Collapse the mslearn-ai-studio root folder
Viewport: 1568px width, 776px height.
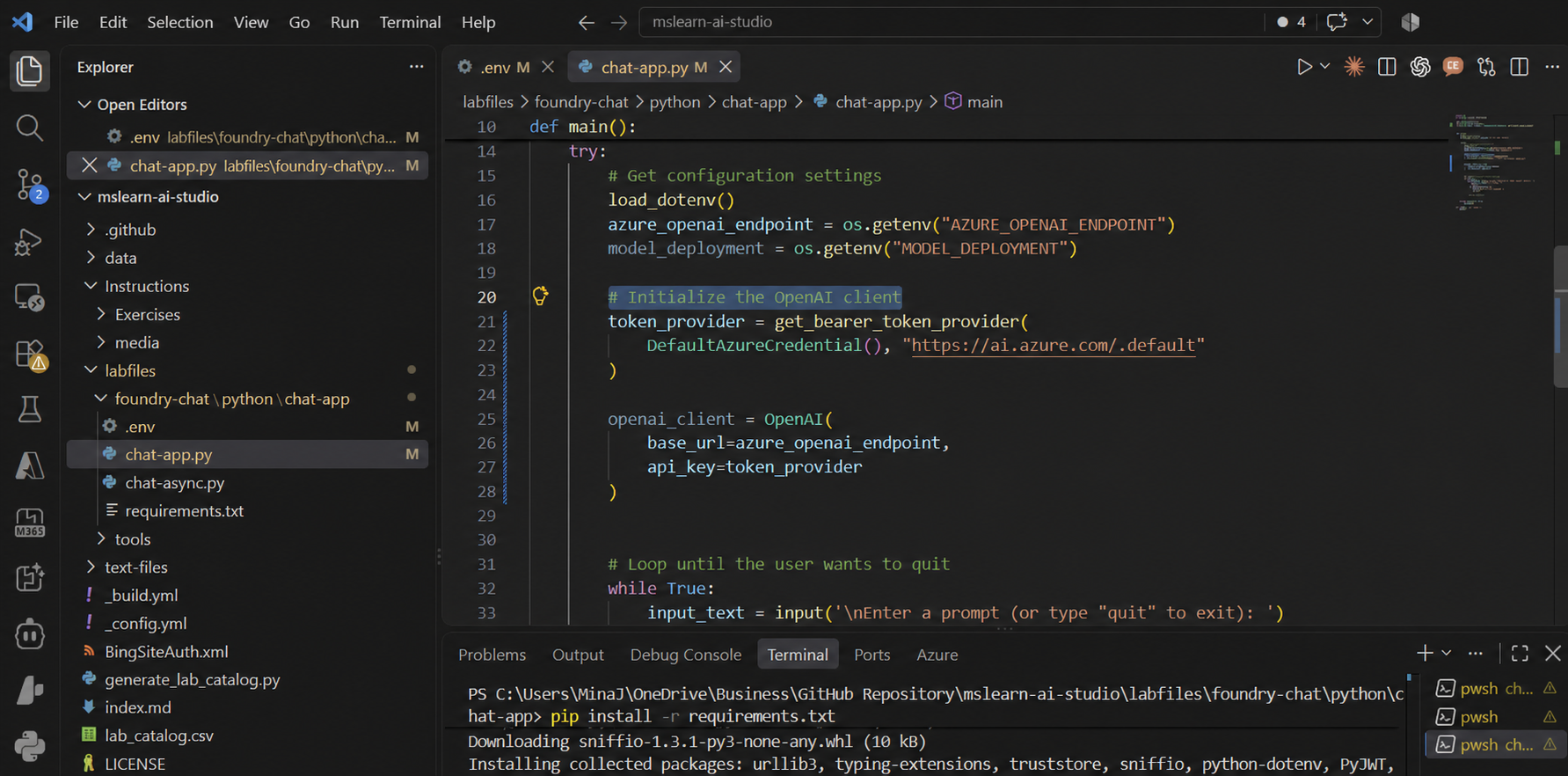[84, 196]
